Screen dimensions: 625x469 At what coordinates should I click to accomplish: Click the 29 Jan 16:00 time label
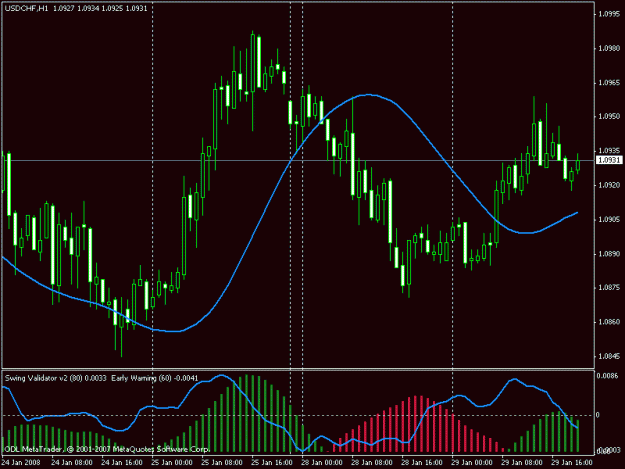[572, 463]
